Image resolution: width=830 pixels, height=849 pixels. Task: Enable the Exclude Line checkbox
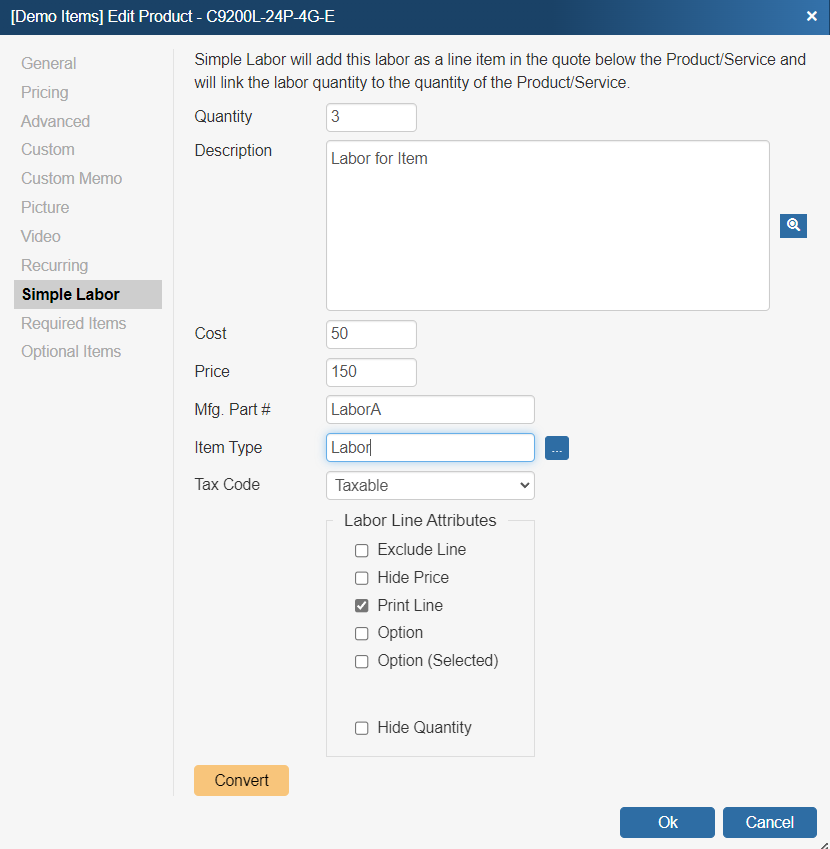[362, 550]
